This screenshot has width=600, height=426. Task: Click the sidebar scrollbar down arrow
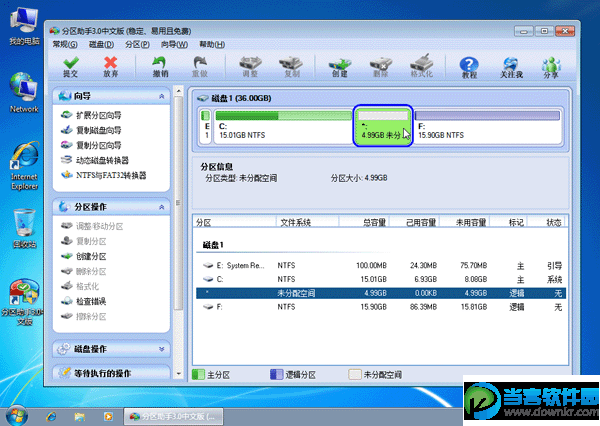[178, 374]
